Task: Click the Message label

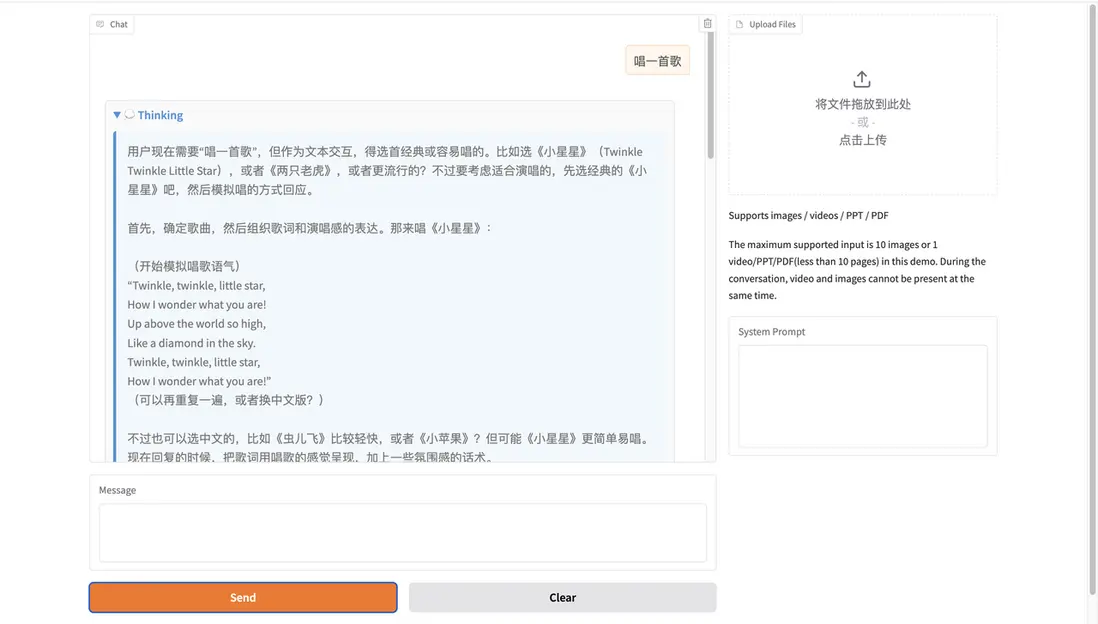Action: [117, 490]
